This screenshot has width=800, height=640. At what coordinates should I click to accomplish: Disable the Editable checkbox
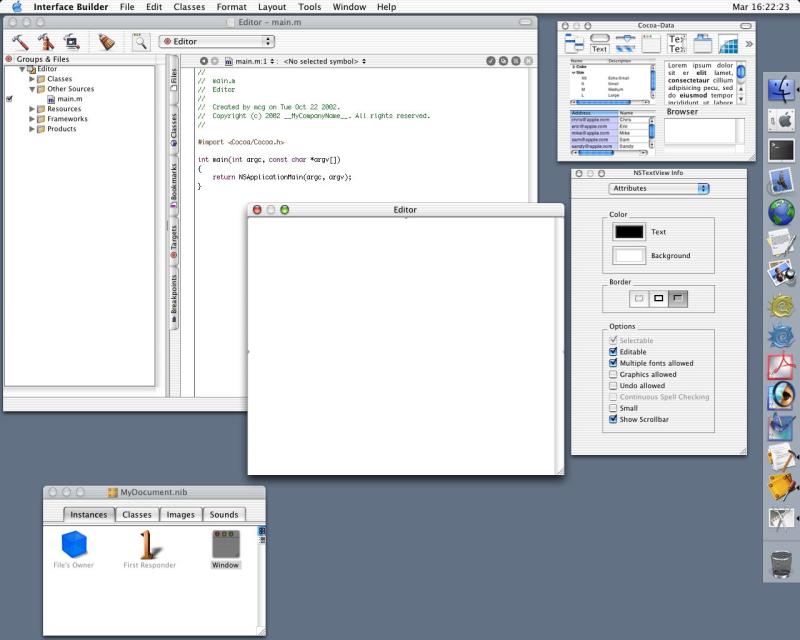coord(613,352)
